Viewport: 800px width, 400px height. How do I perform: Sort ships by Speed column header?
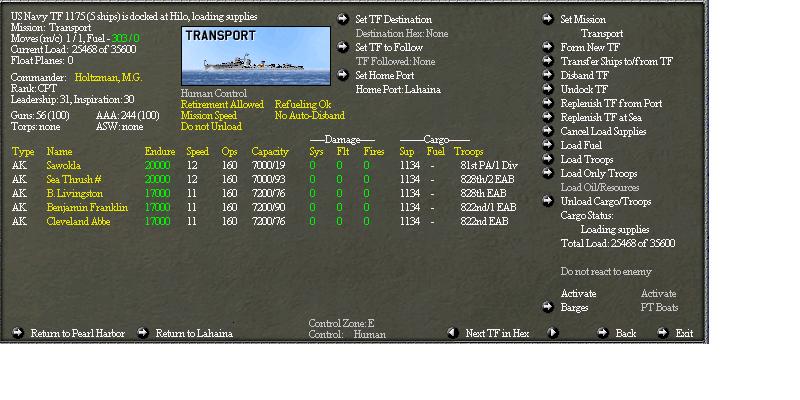(197, 152)
